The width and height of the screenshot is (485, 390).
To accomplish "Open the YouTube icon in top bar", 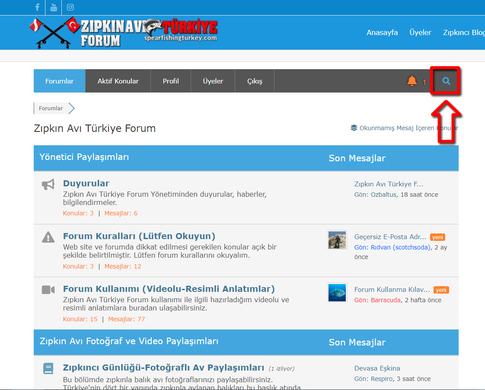I will click(x=53, y=7).
